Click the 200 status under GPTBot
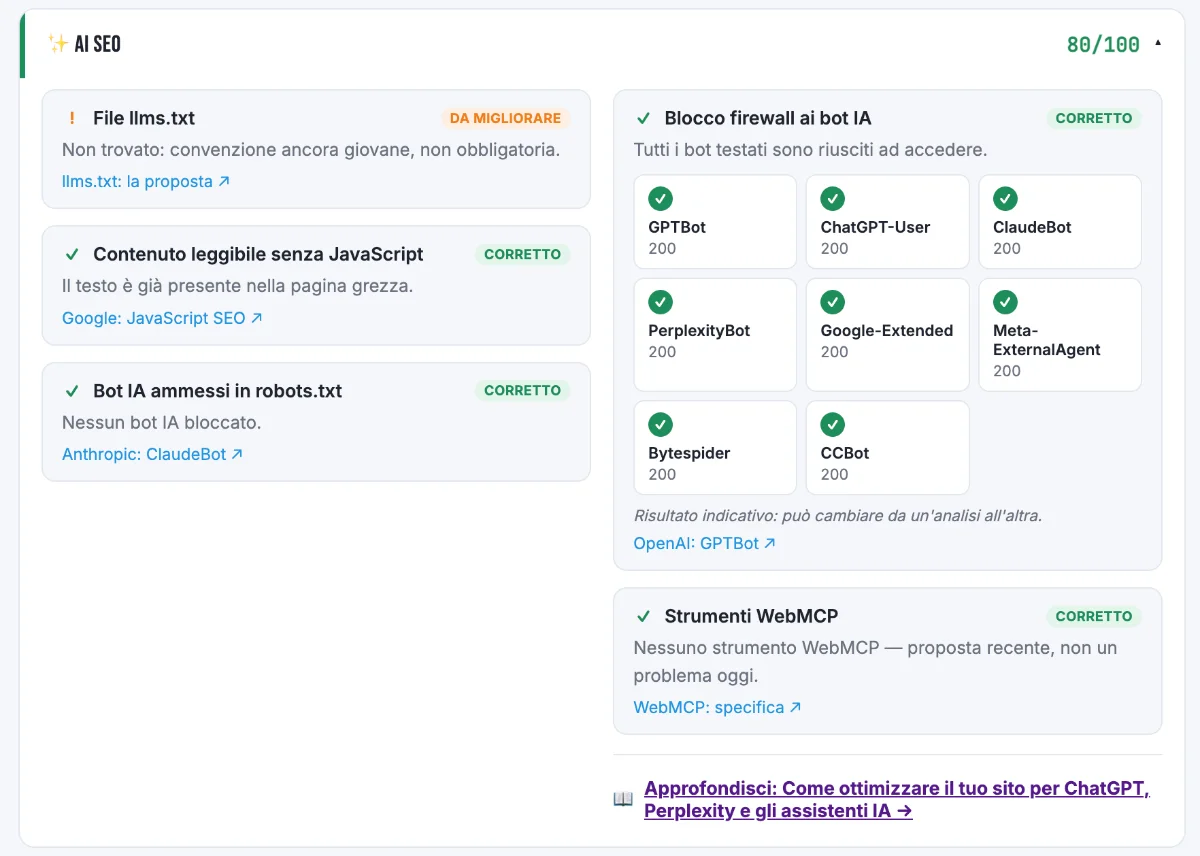 tap(662, 248)
